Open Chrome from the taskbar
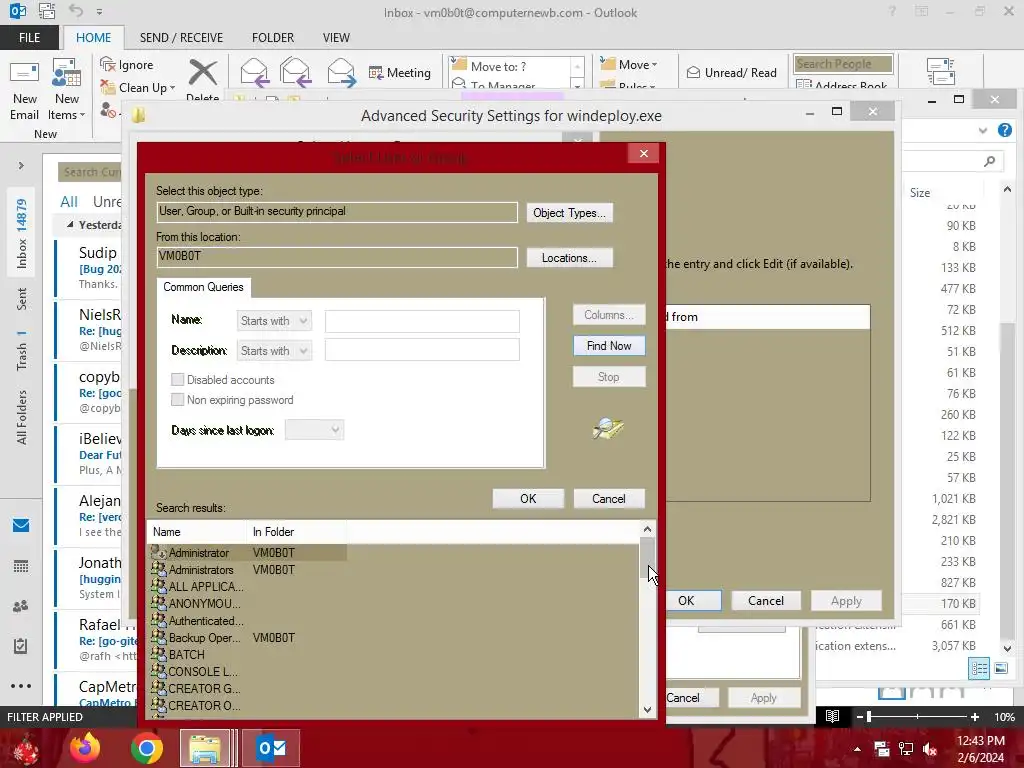 [146, 748]
